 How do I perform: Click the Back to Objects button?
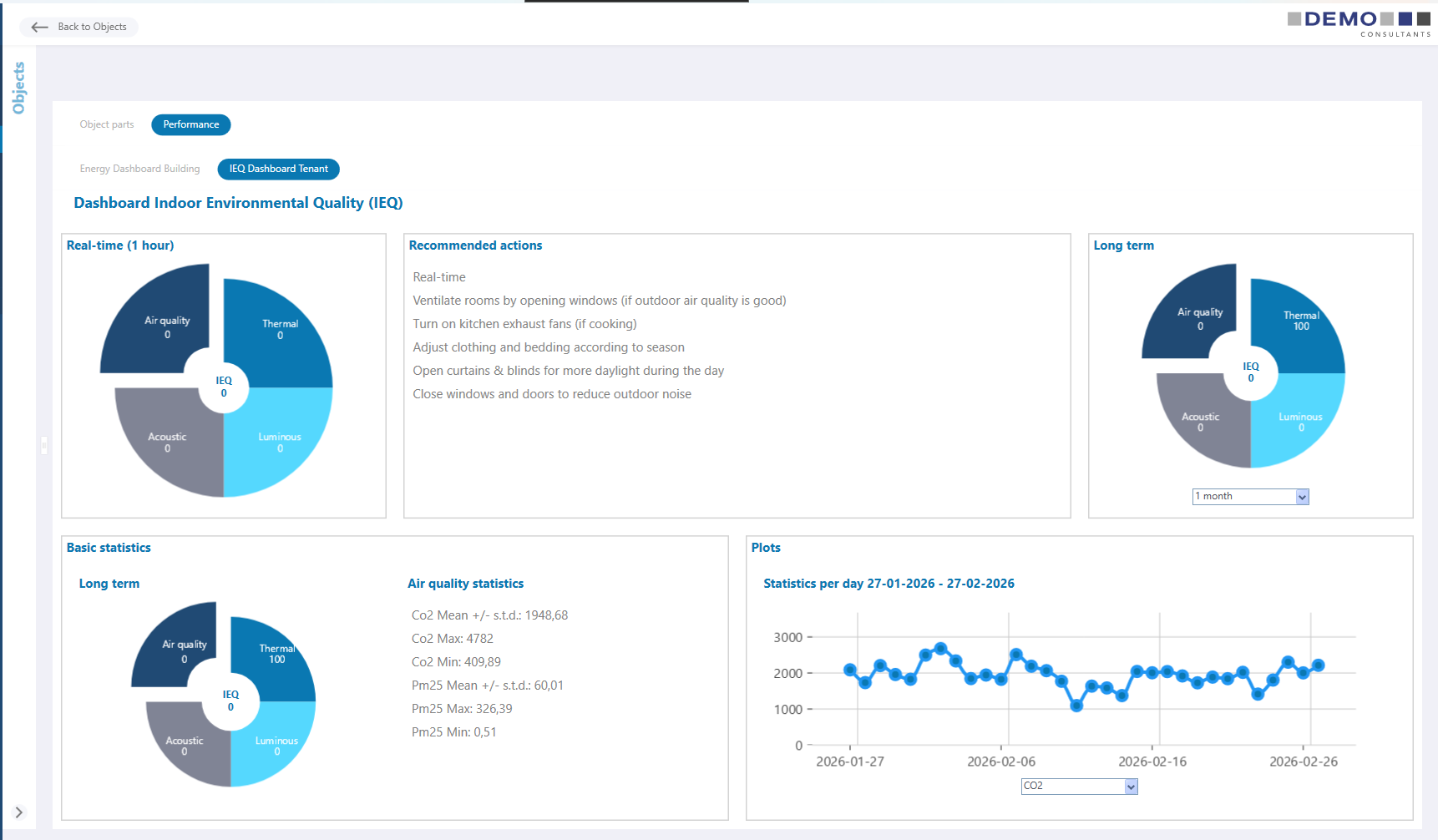[78, 27]
